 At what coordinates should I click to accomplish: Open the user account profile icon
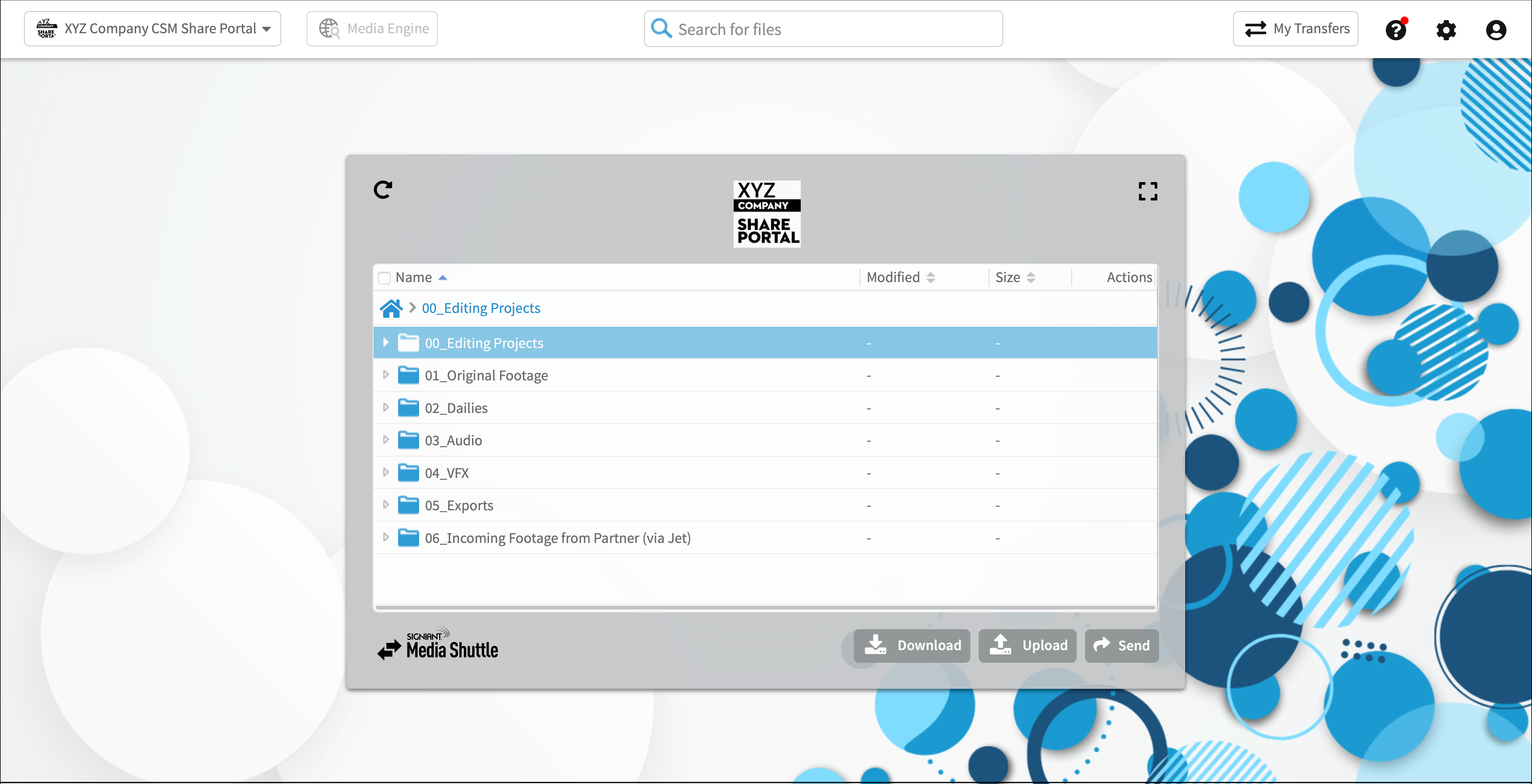click(x=1495, y=29)
